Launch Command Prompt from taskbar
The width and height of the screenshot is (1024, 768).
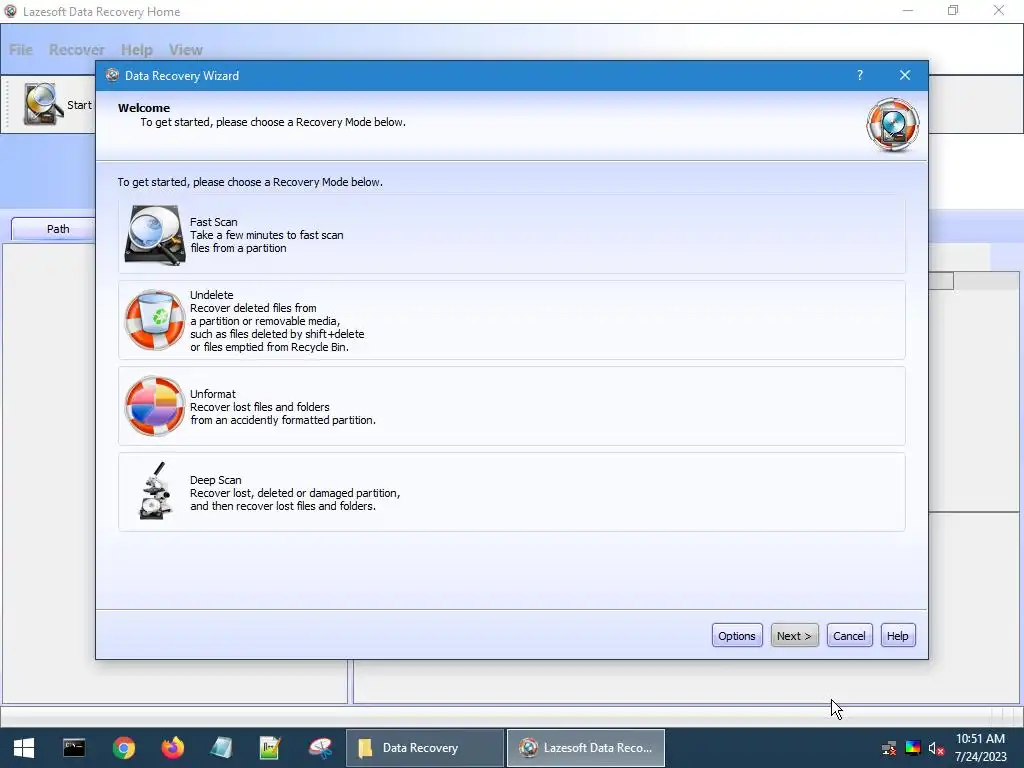click(x=74, y=748)
